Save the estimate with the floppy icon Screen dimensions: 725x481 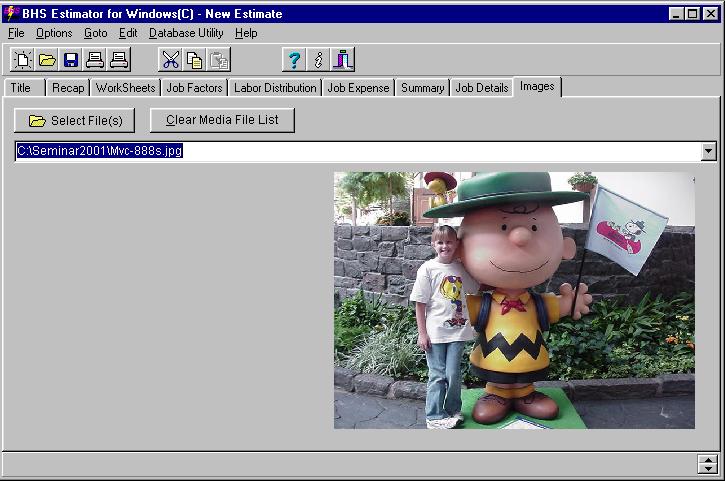coord(71,60)
